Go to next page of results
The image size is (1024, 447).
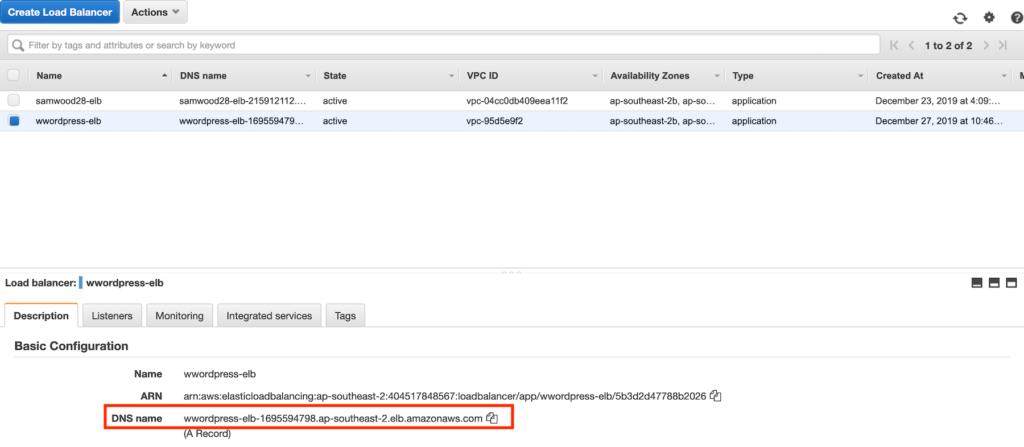(986, 45)
